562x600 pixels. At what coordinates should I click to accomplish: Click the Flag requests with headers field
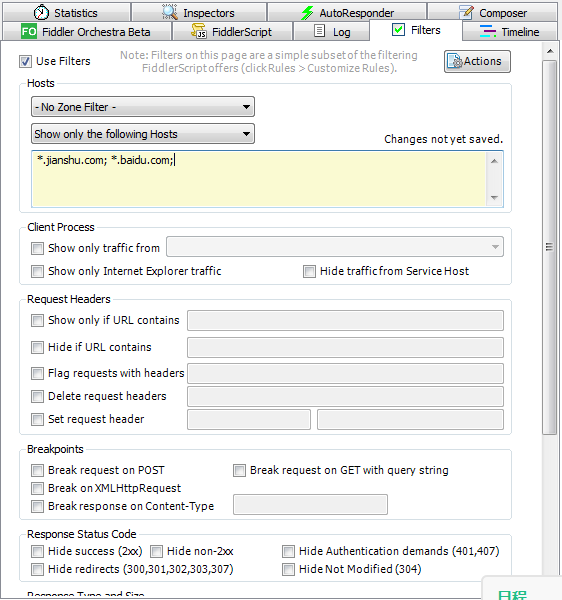345,373
